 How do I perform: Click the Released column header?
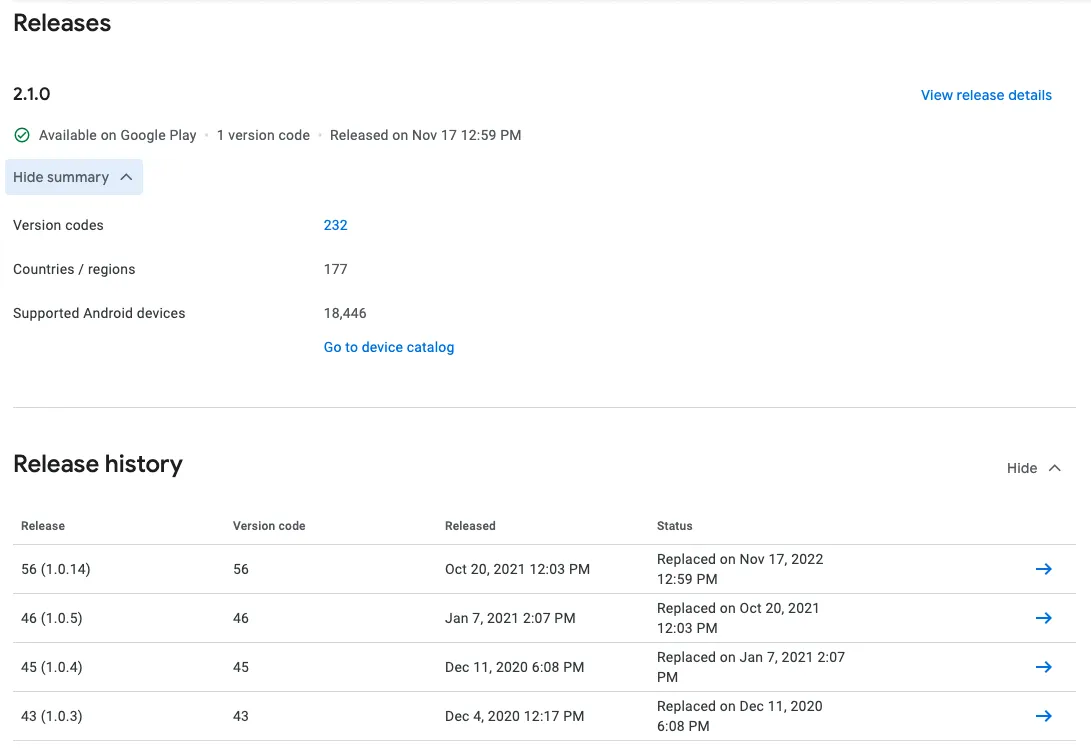pos(470,525)
